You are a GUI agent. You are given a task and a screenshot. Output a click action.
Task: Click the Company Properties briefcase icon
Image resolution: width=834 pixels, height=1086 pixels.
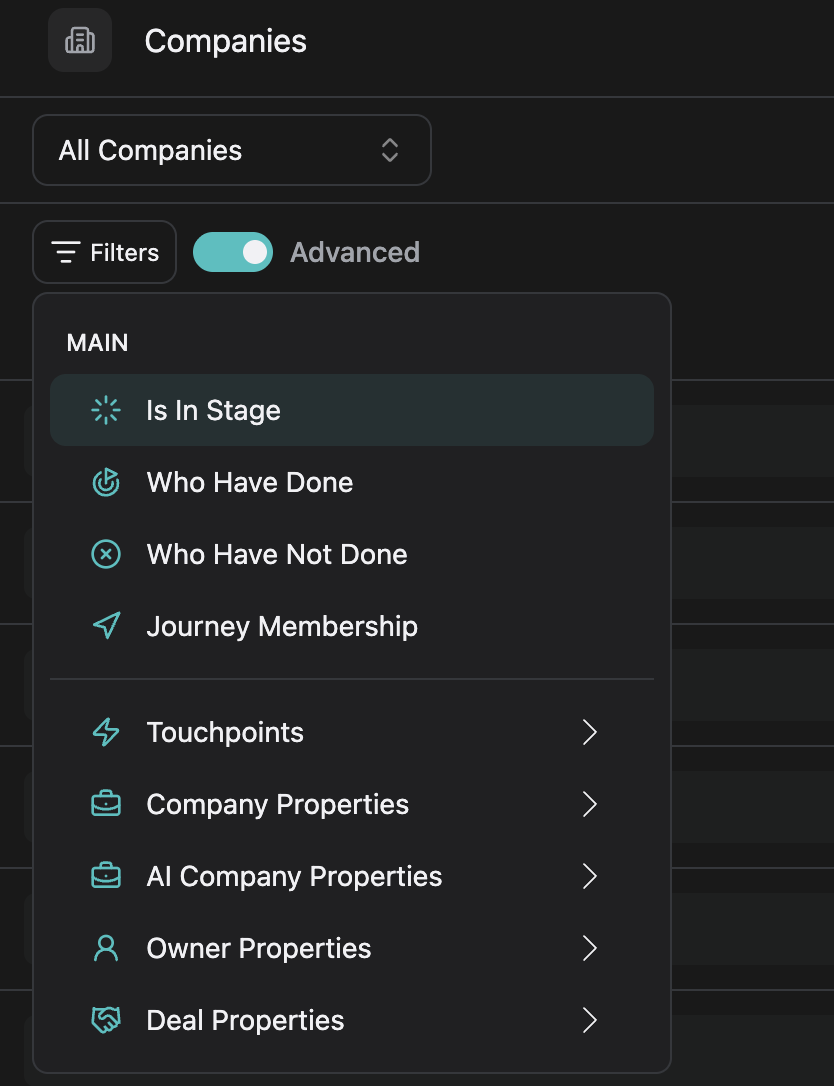tap(106, 804)
